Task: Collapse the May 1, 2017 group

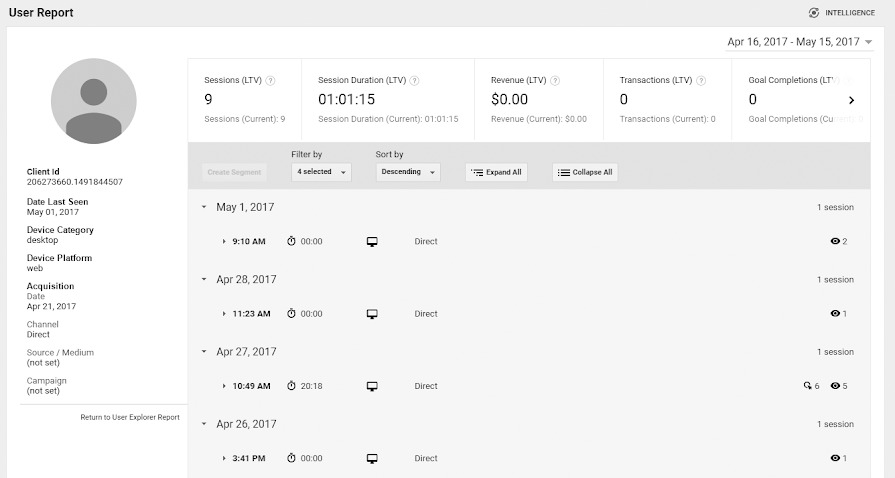Action: point(204,207)
